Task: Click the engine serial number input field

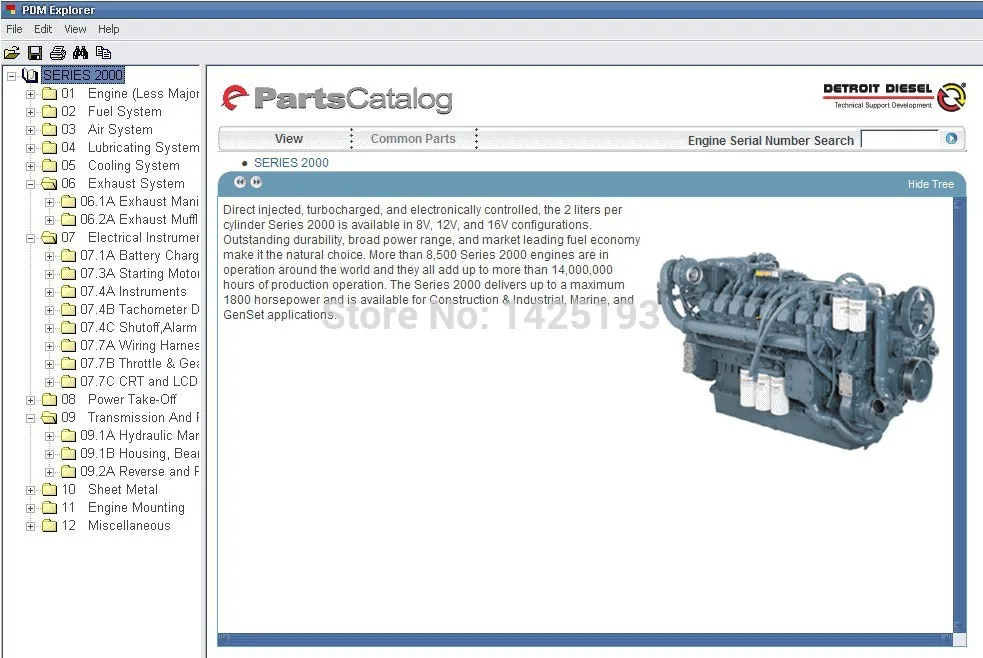Action: pyautogui.click(x=900, y=138)
